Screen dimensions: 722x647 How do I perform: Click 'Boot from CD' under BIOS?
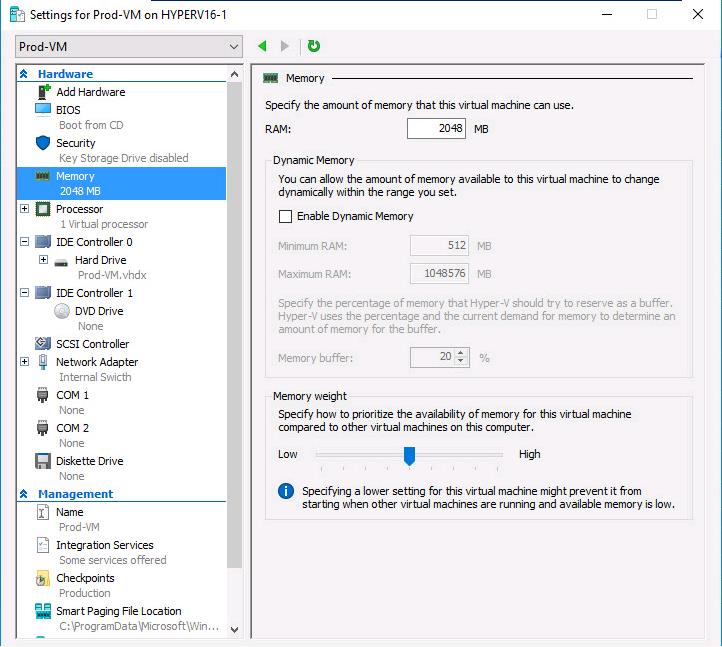pyautogui.click(x=91, y=125)
